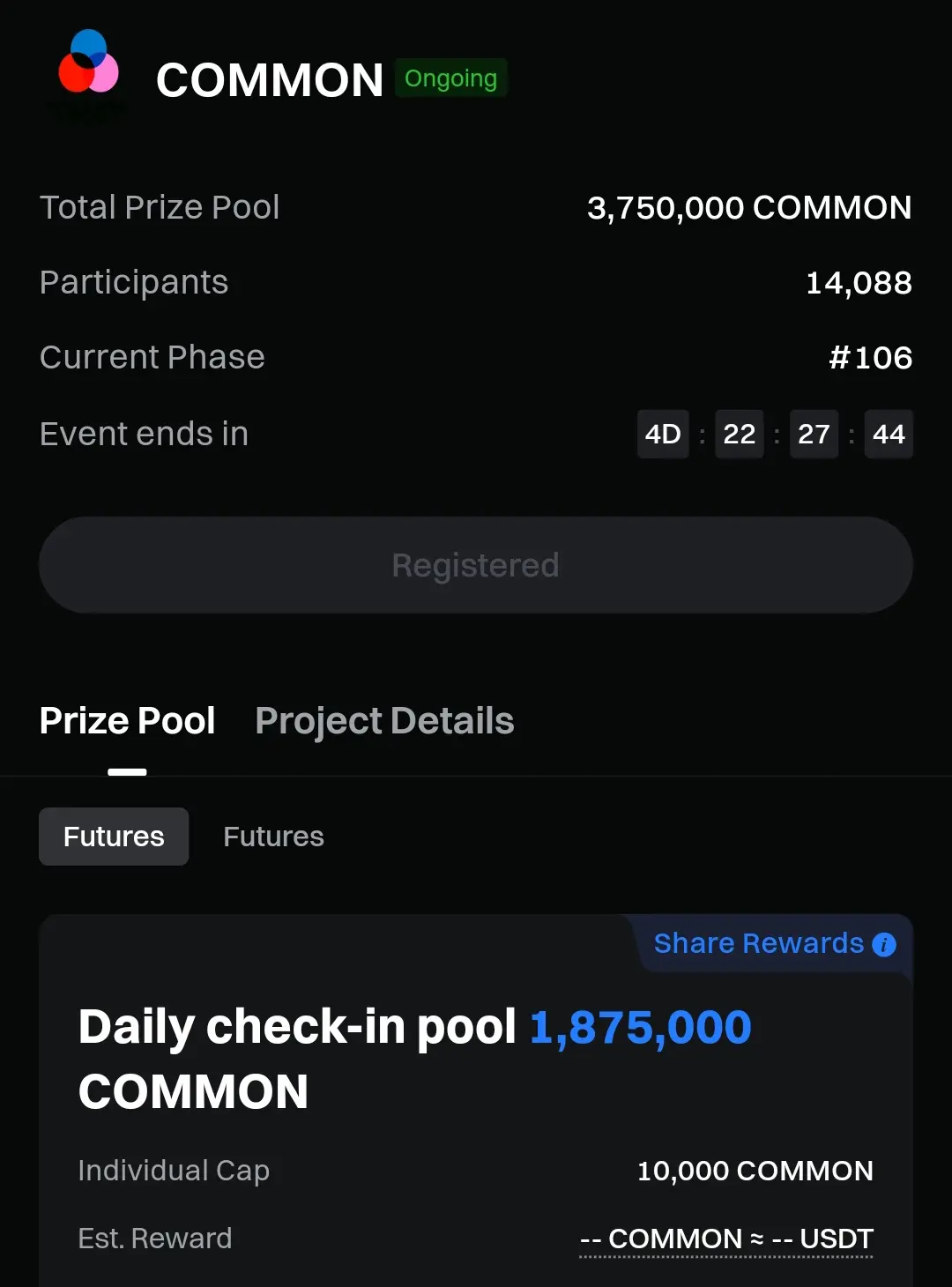The width and height of the screenshot is (952, 1287).
Task: Click the 22 hours countdown box
Action: 739,434
